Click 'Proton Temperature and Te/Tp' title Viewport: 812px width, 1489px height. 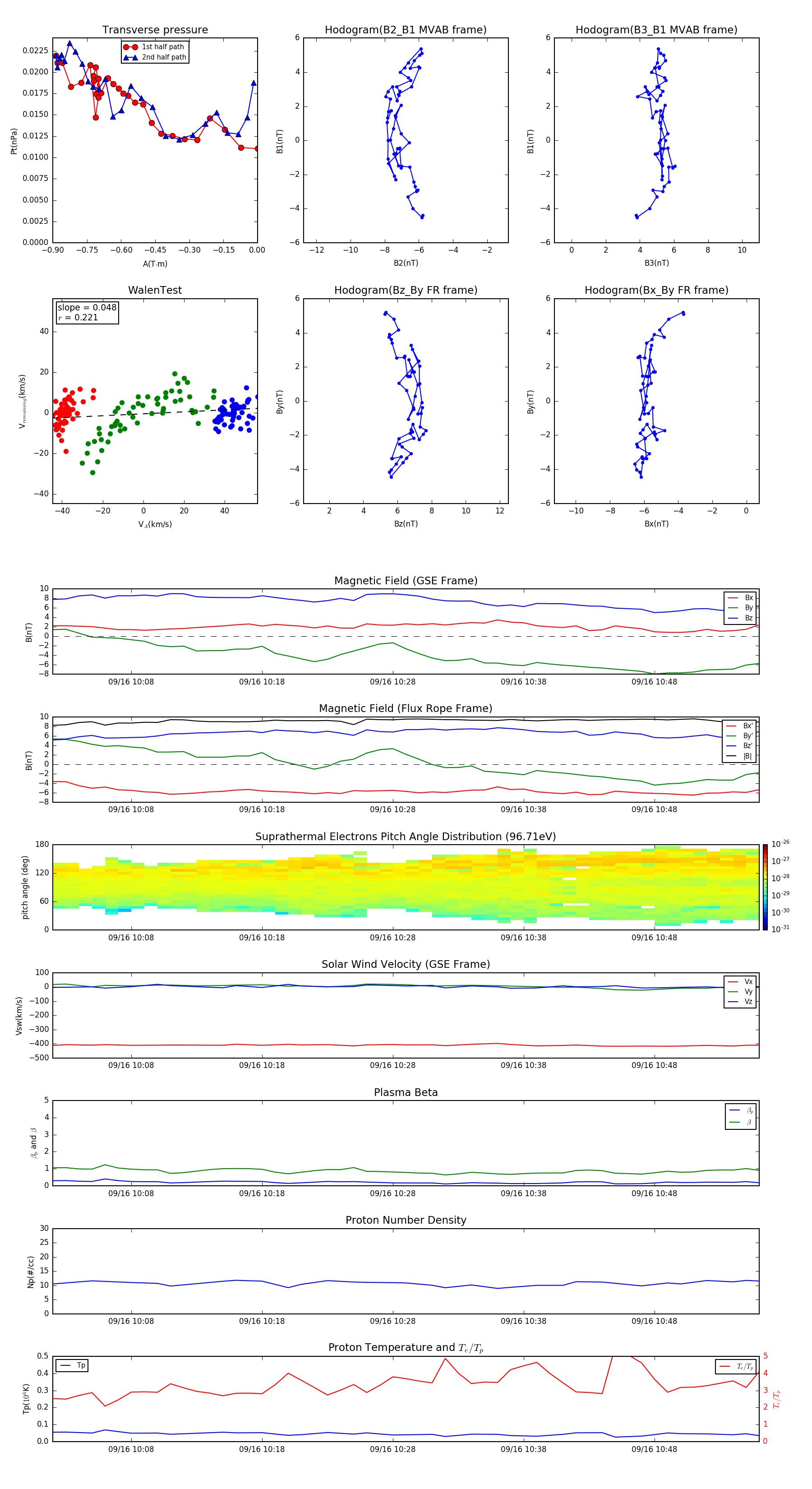click(406, 1348)
